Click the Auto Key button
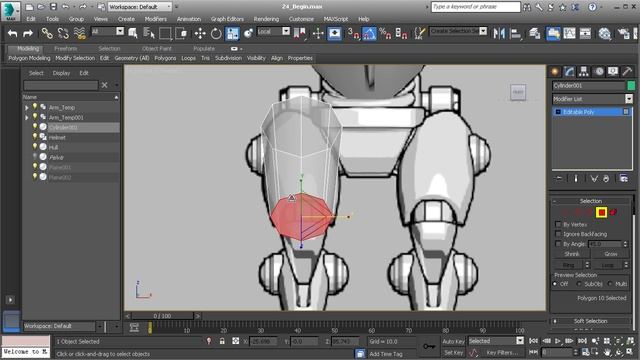 click(x=453, y=341)
